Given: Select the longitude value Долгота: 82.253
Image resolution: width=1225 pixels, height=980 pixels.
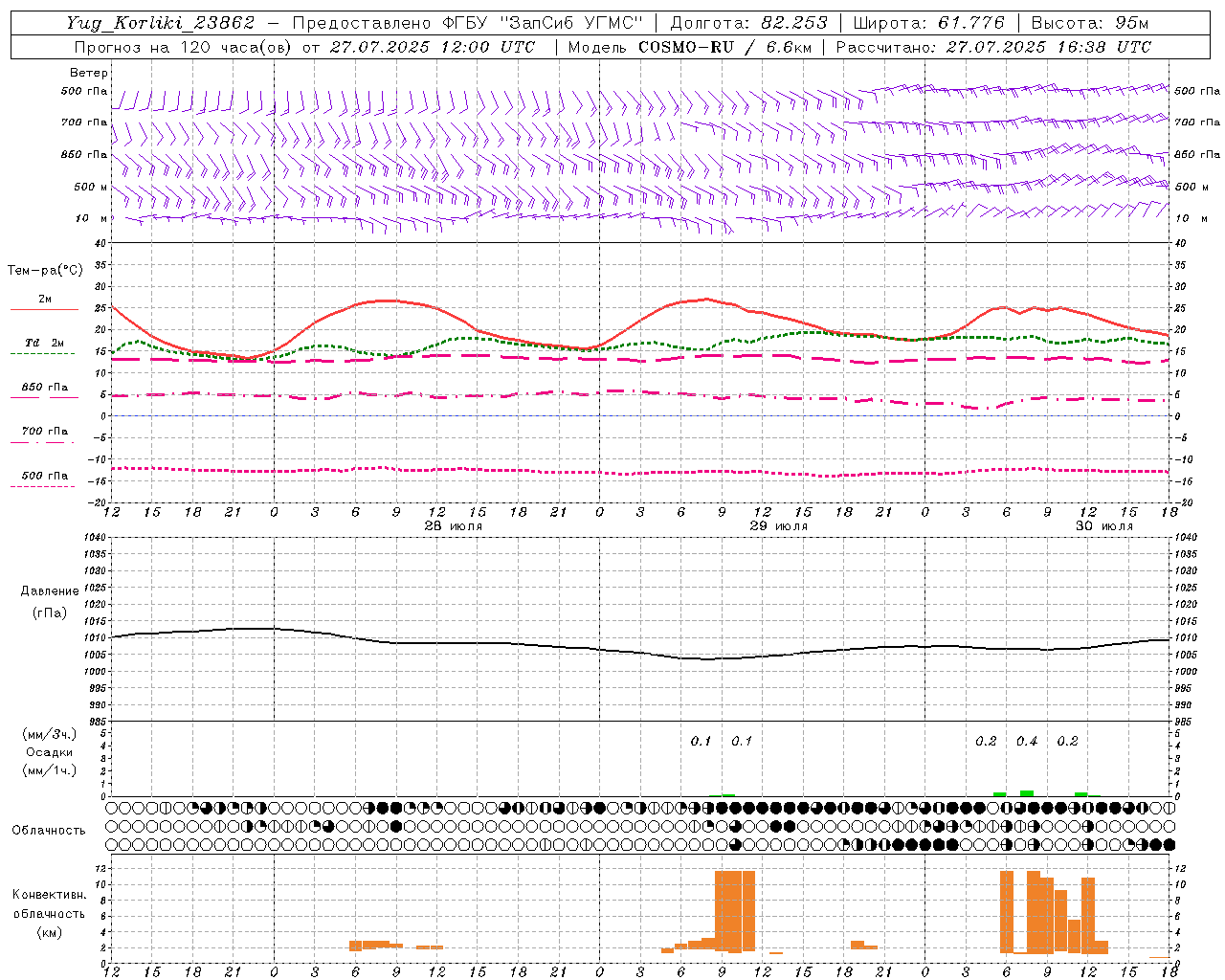Looking at the screenshot, I should 749,23.
